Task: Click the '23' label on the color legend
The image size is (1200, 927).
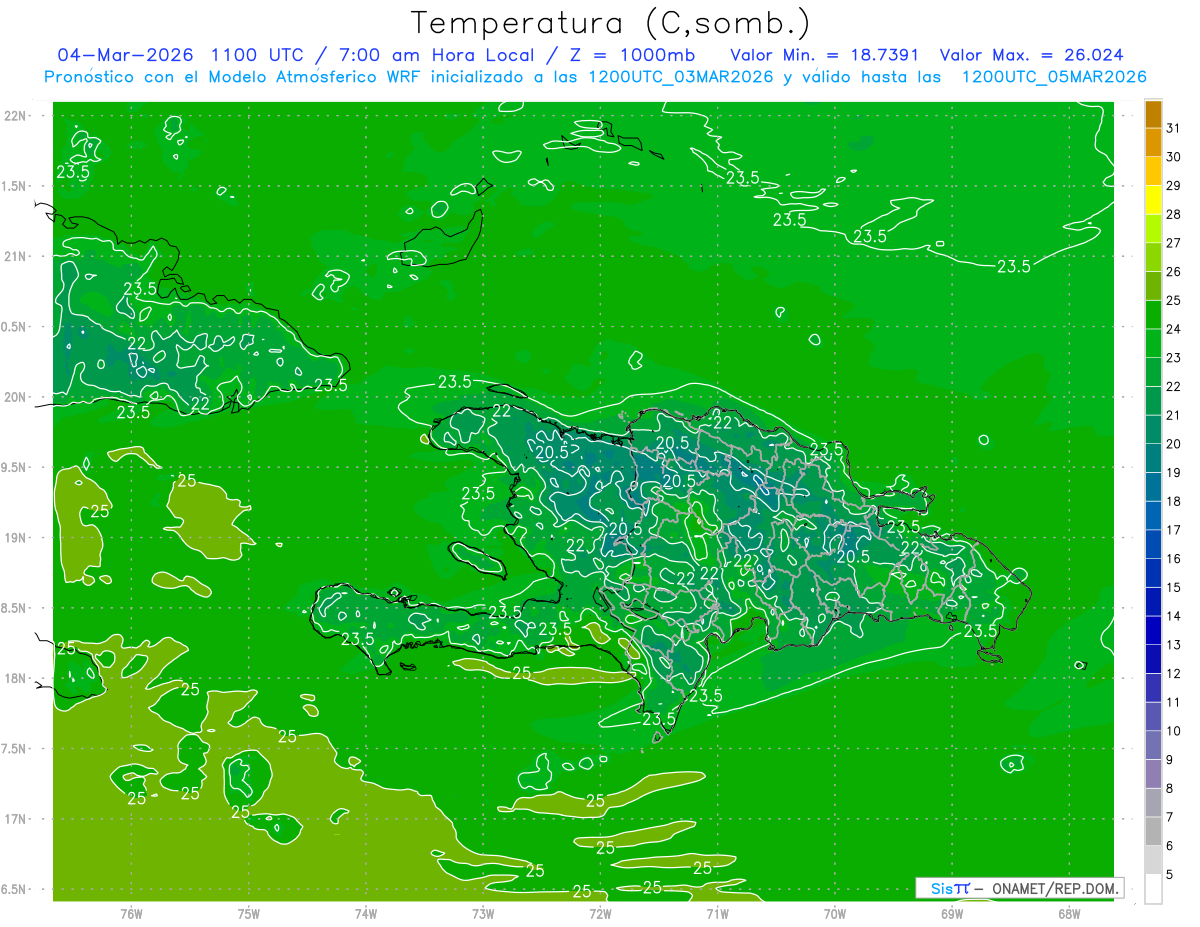Action: tap(1174, 358)
